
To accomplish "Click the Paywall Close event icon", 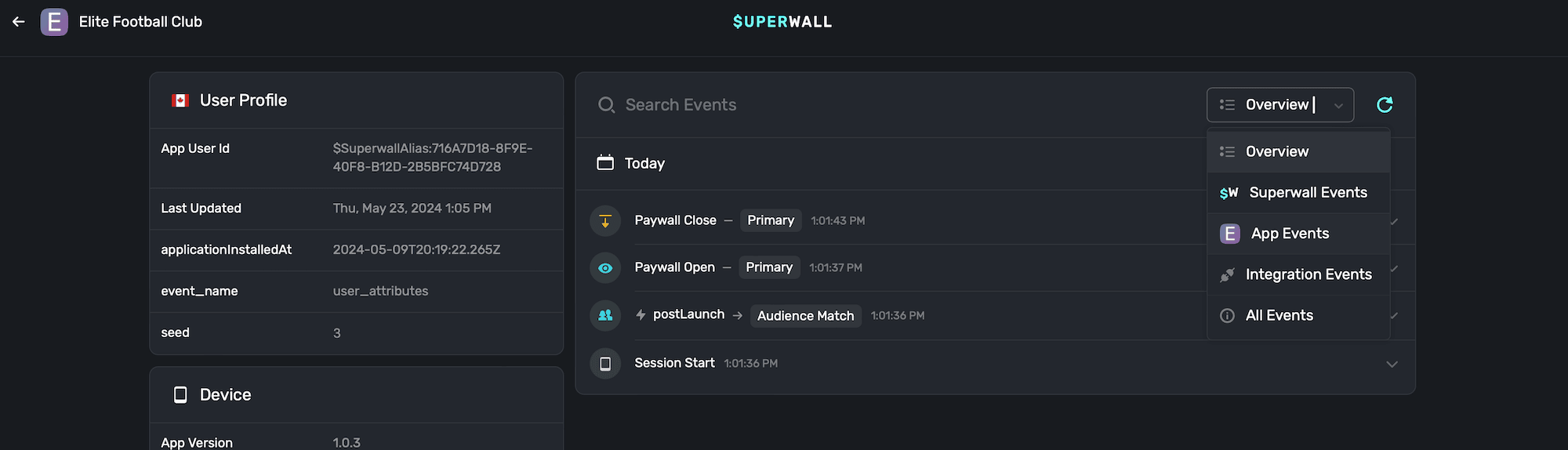I will [x=605, y=221].
